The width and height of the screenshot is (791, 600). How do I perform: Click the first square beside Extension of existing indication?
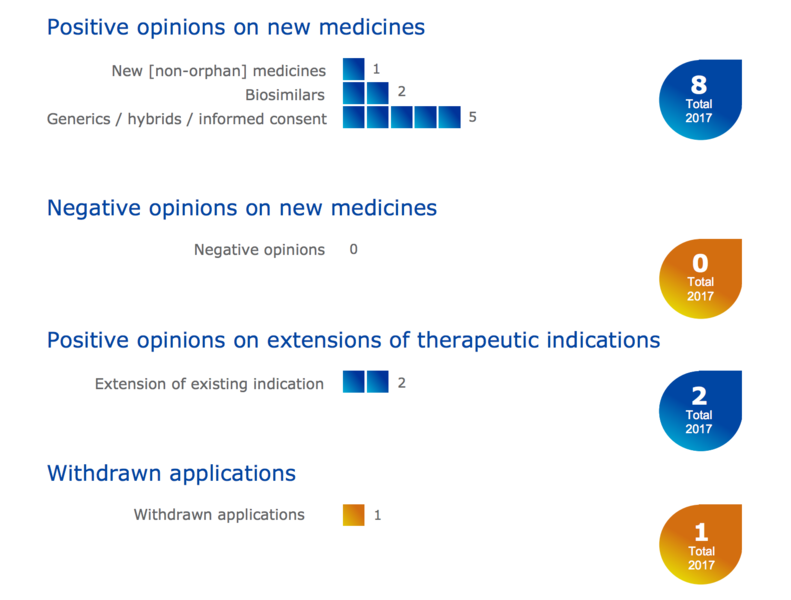354,381
